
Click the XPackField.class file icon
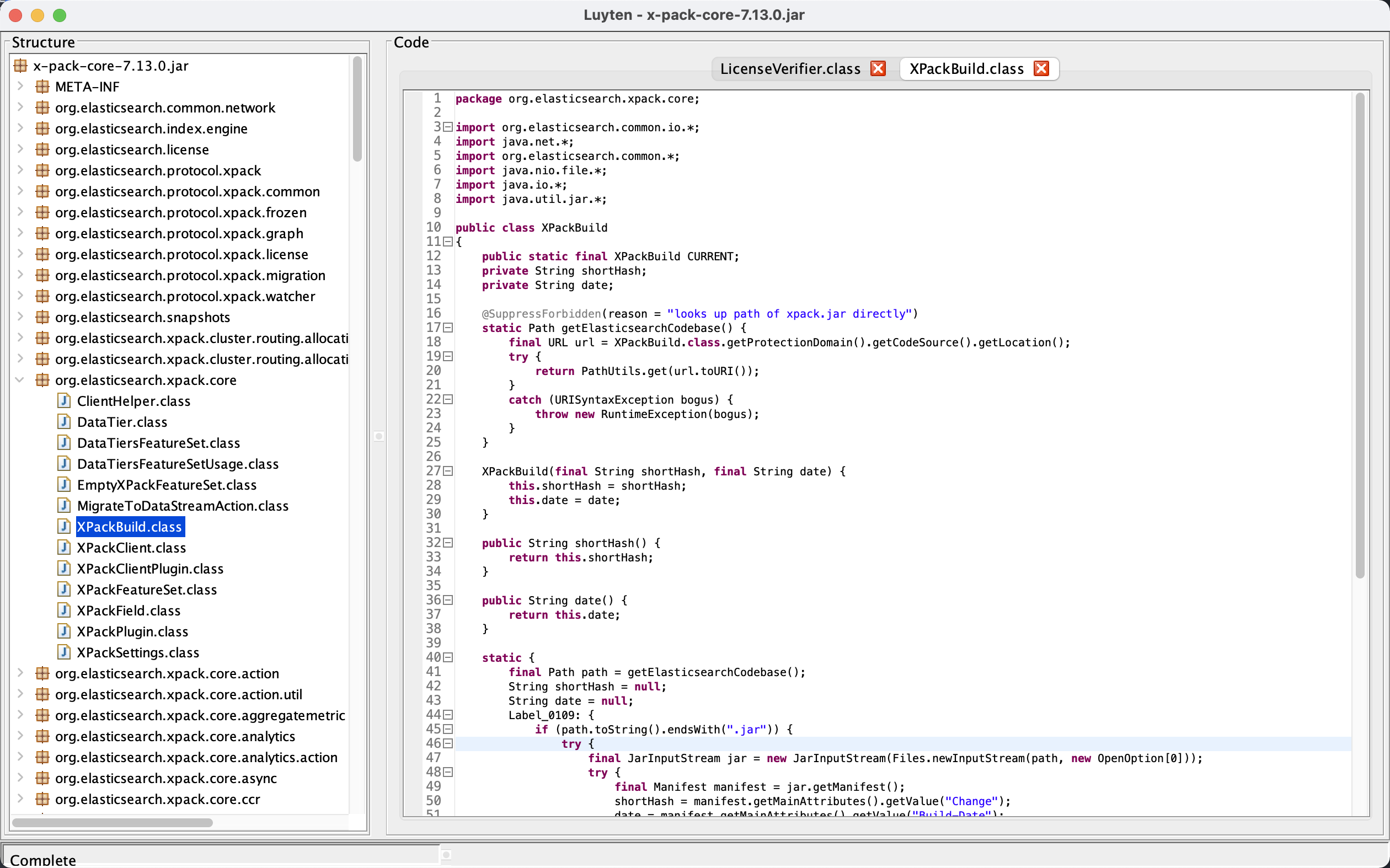(65, 610)
